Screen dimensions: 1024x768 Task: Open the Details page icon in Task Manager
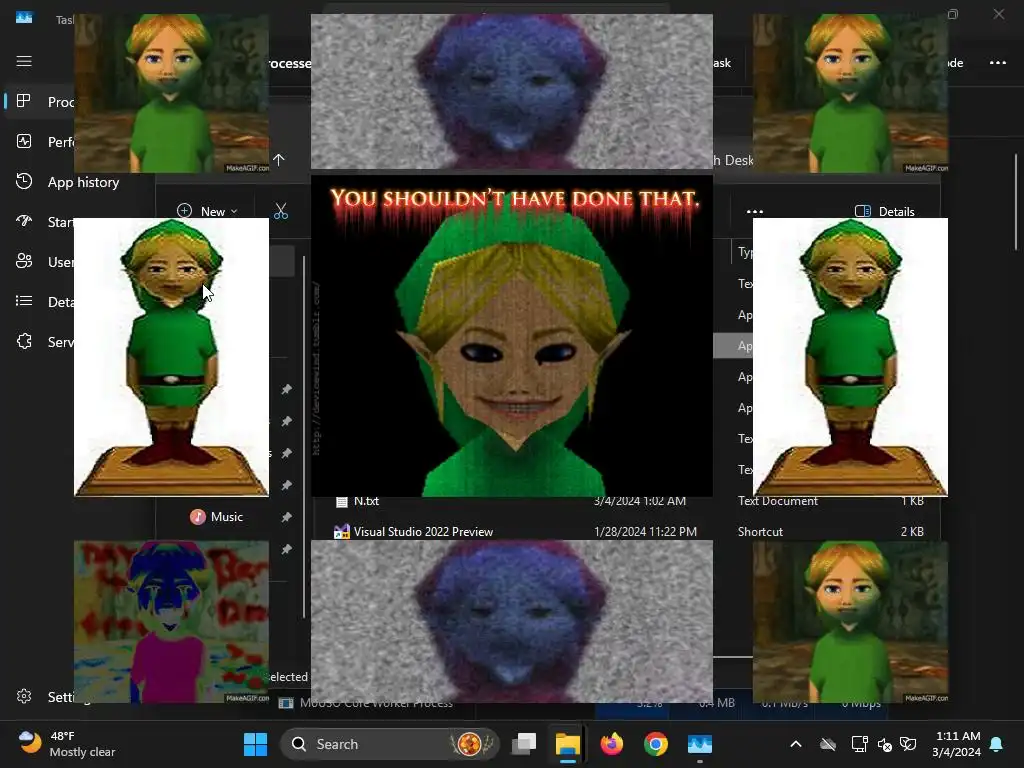pos(24,301)
